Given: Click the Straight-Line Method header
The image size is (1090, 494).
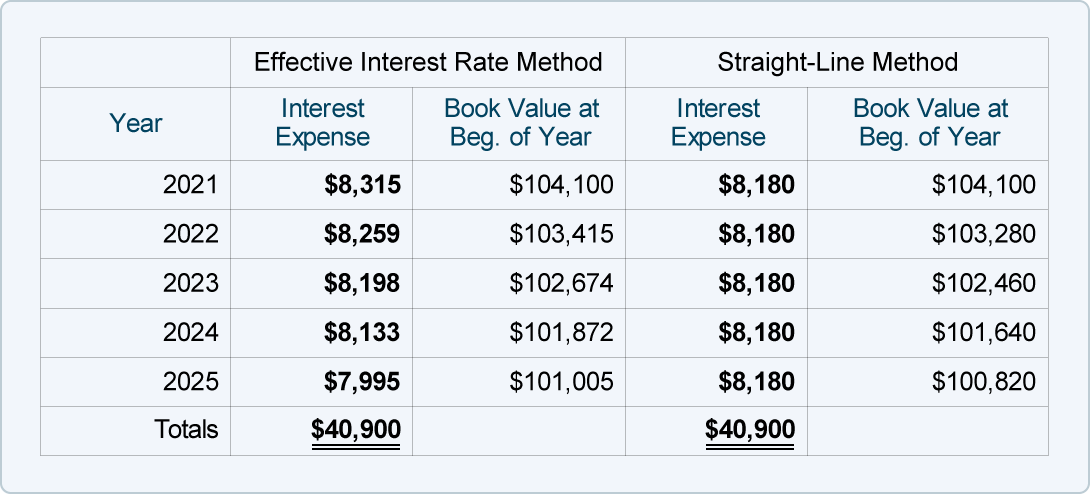Looking at the screenshot, I should tap(837, 63).
